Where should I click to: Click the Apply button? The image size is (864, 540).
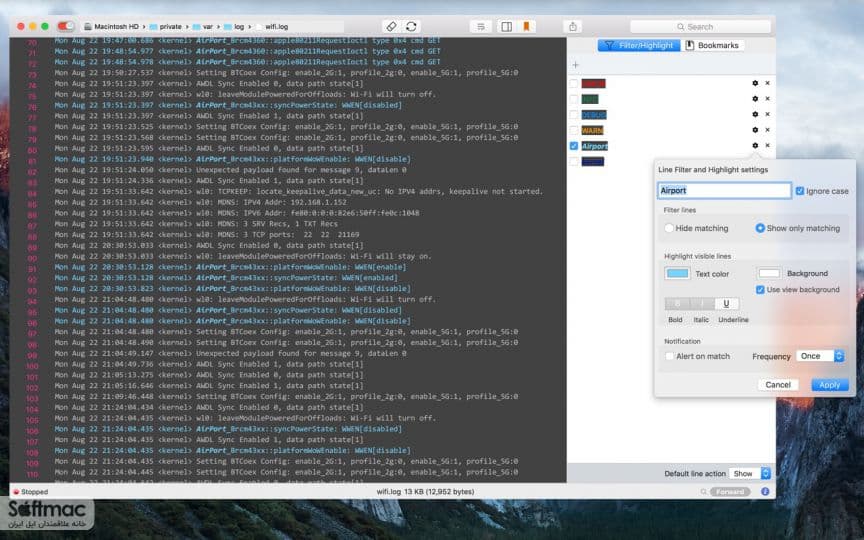click(829, 385)
